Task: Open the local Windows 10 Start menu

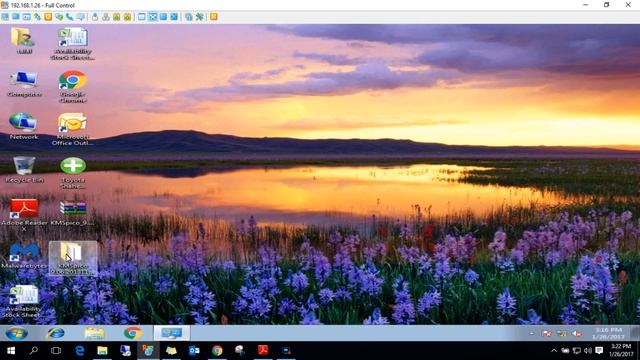Action: tap(11, 351)
